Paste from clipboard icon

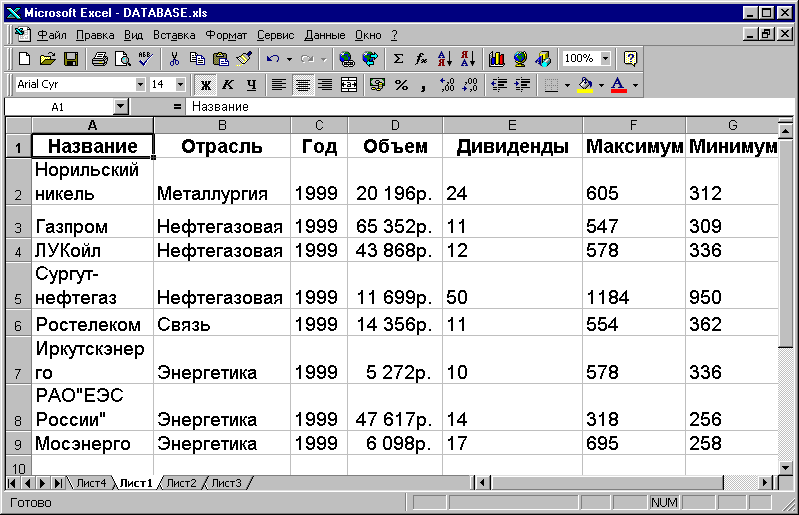pyautogui.click(x=221, y=59)
